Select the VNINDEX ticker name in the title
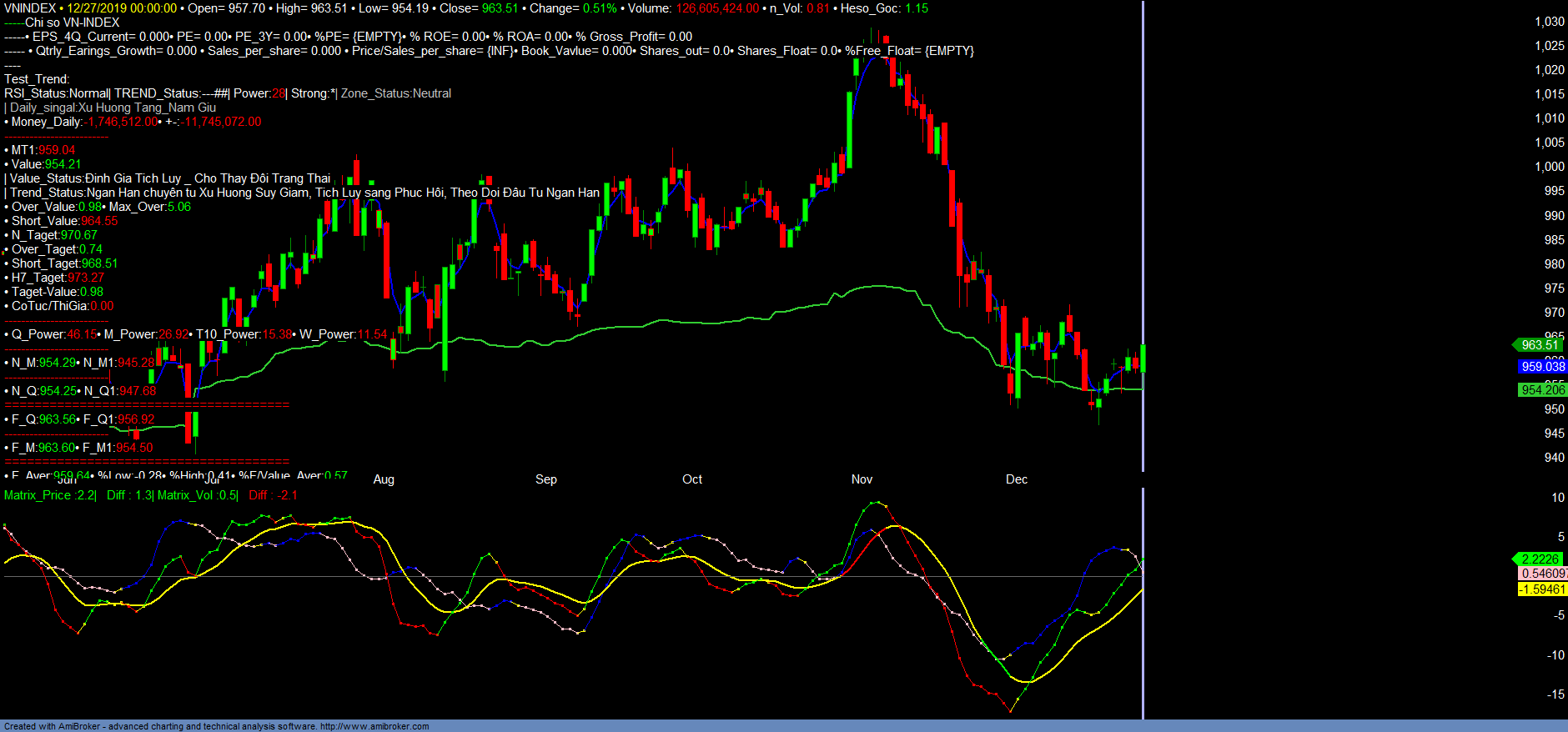 (x=30, y=8)
